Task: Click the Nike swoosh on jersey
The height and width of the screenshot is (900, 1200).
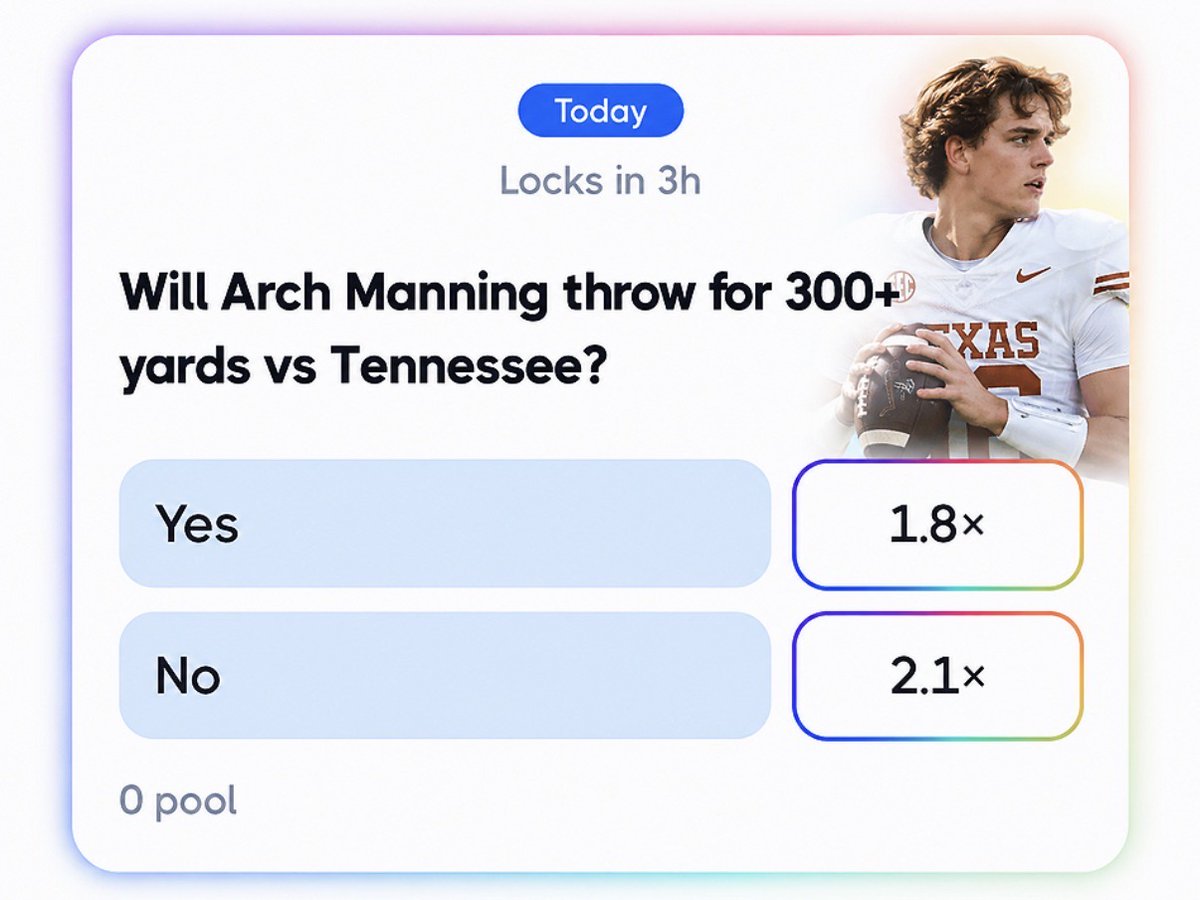Action: (1033, 272)
